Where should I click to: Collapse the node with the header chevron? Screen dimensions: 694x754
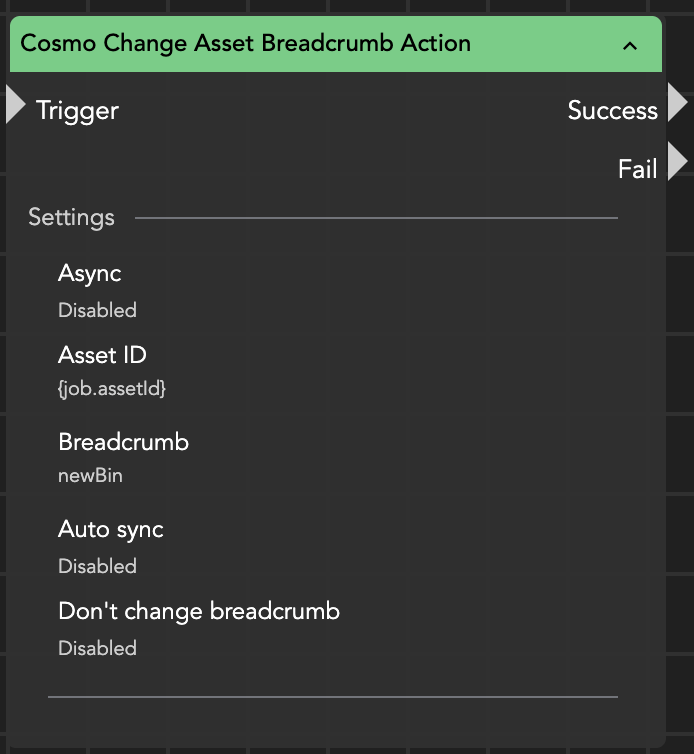(630, 45)
